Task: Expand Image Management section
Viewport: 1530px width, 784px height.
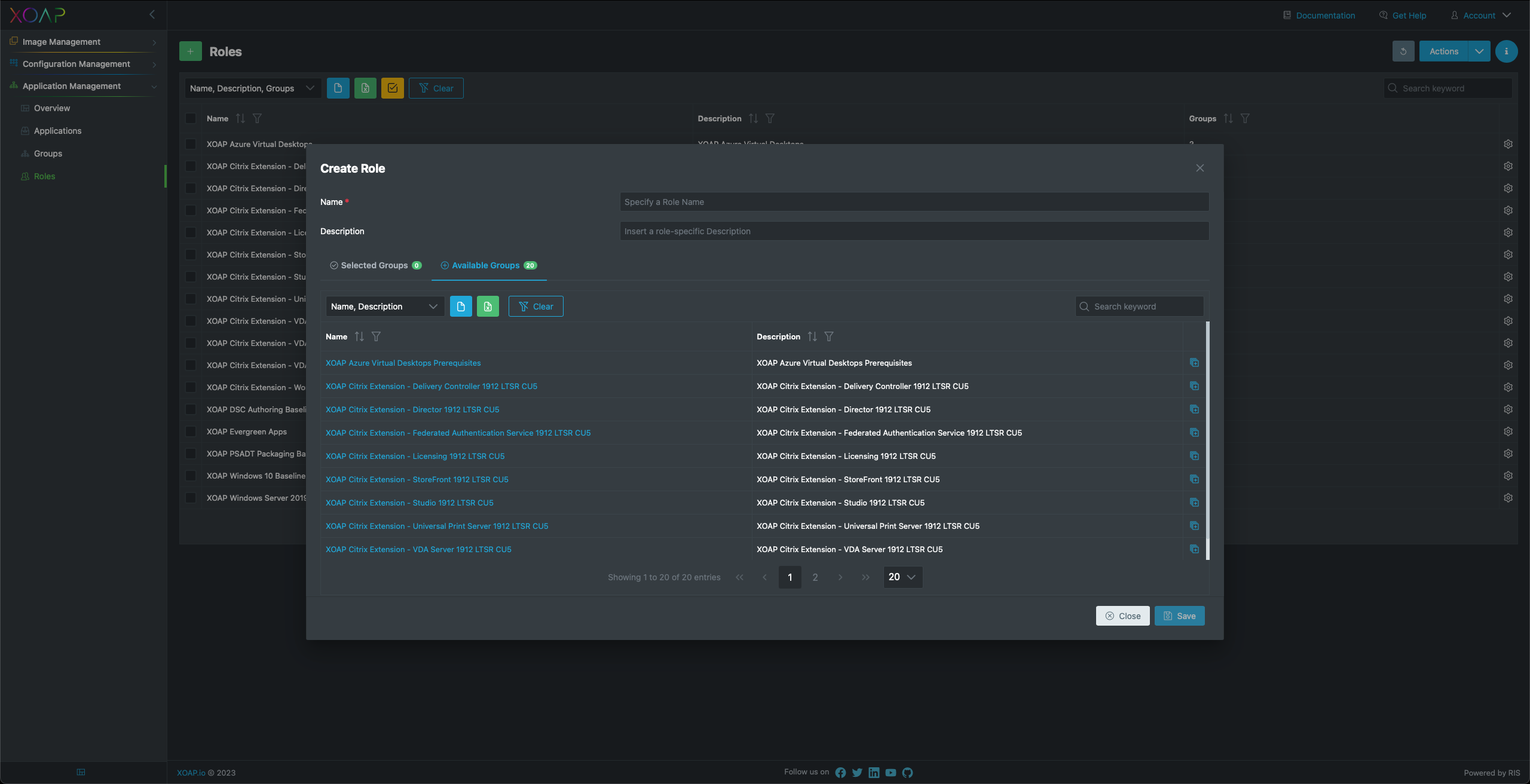Action: coord(83,42)
